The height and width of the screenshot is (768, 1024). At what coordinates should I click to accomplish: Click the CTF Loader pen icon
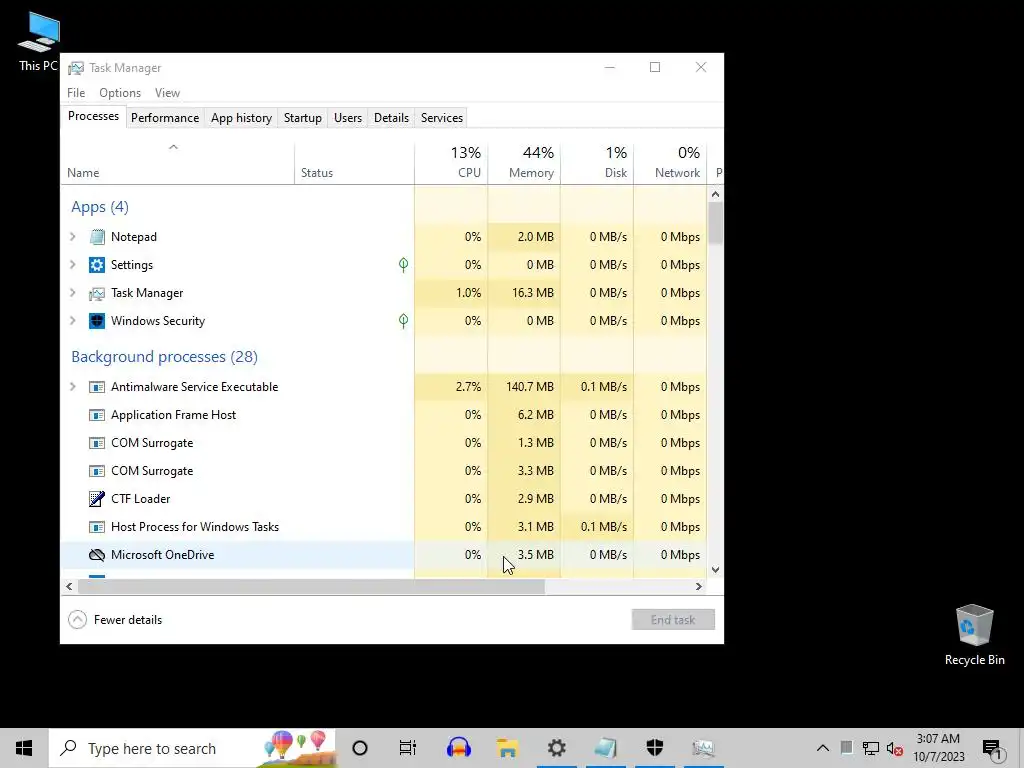(97, 499)
